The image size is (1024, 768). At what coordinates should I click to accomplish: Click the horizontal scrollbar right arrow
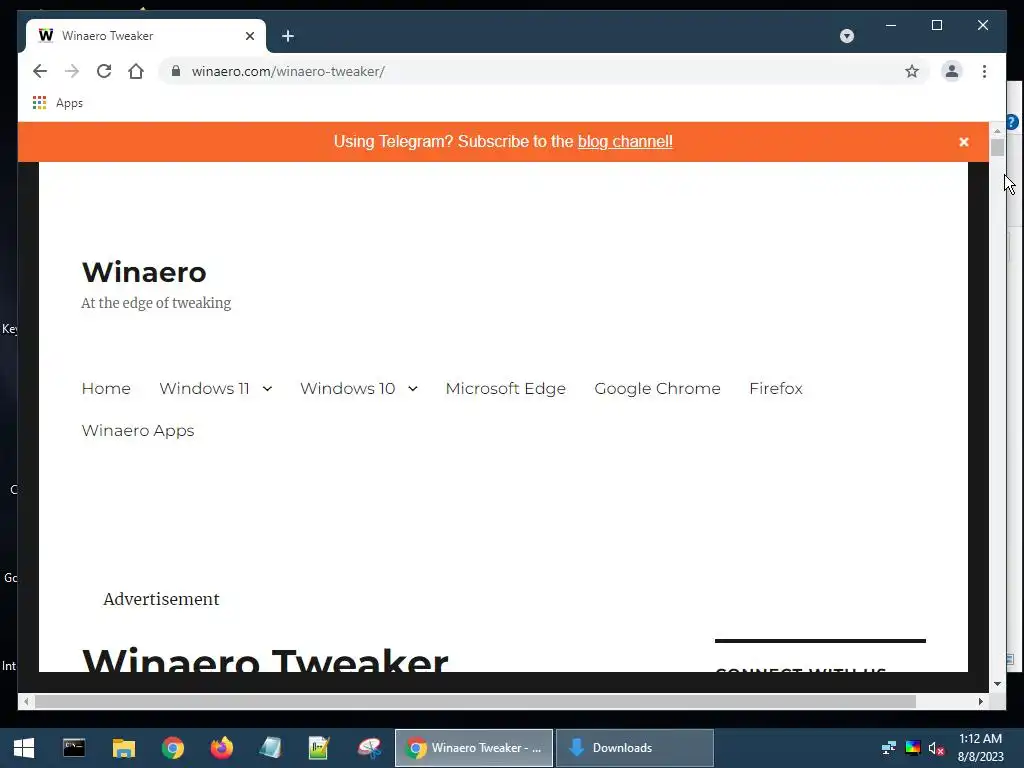tap(981, 701)
